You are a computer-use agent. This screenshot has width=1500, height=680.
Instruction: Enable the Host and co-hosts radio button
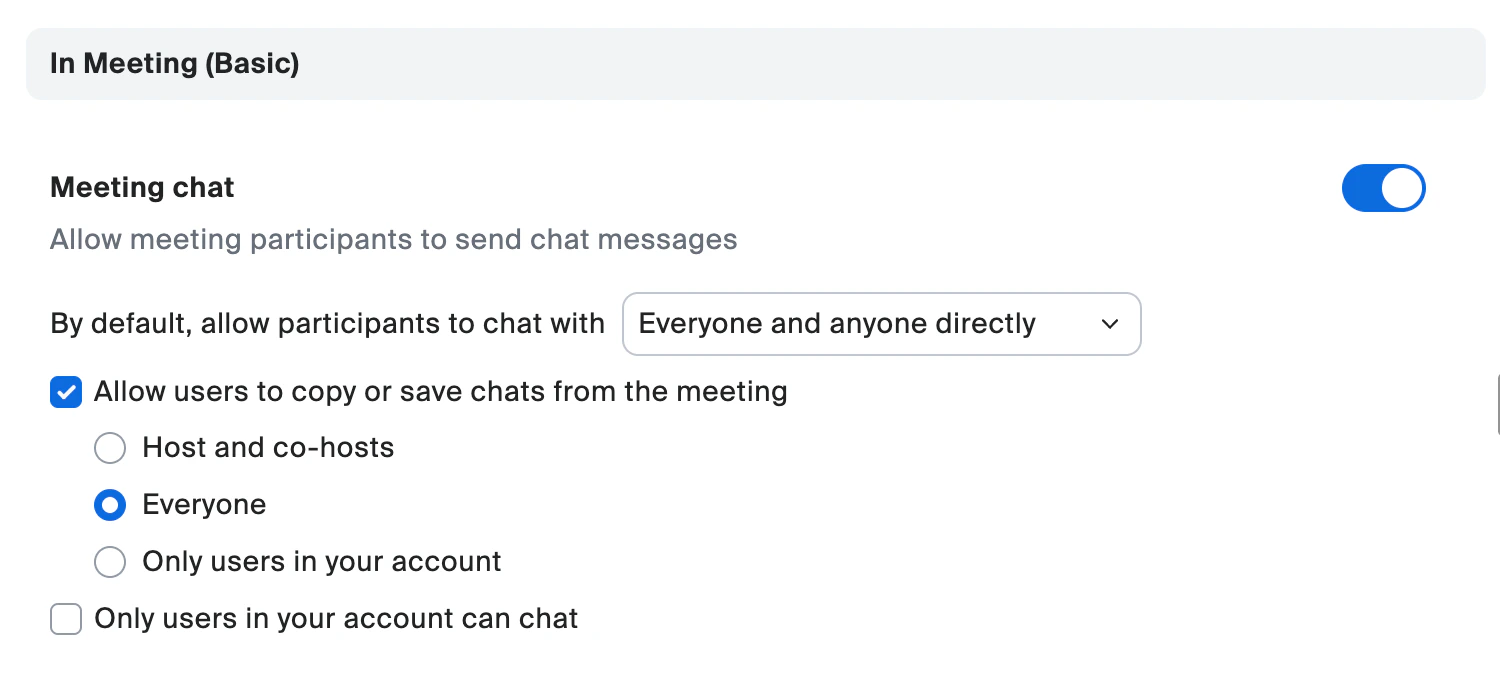[x=110, y=448]
